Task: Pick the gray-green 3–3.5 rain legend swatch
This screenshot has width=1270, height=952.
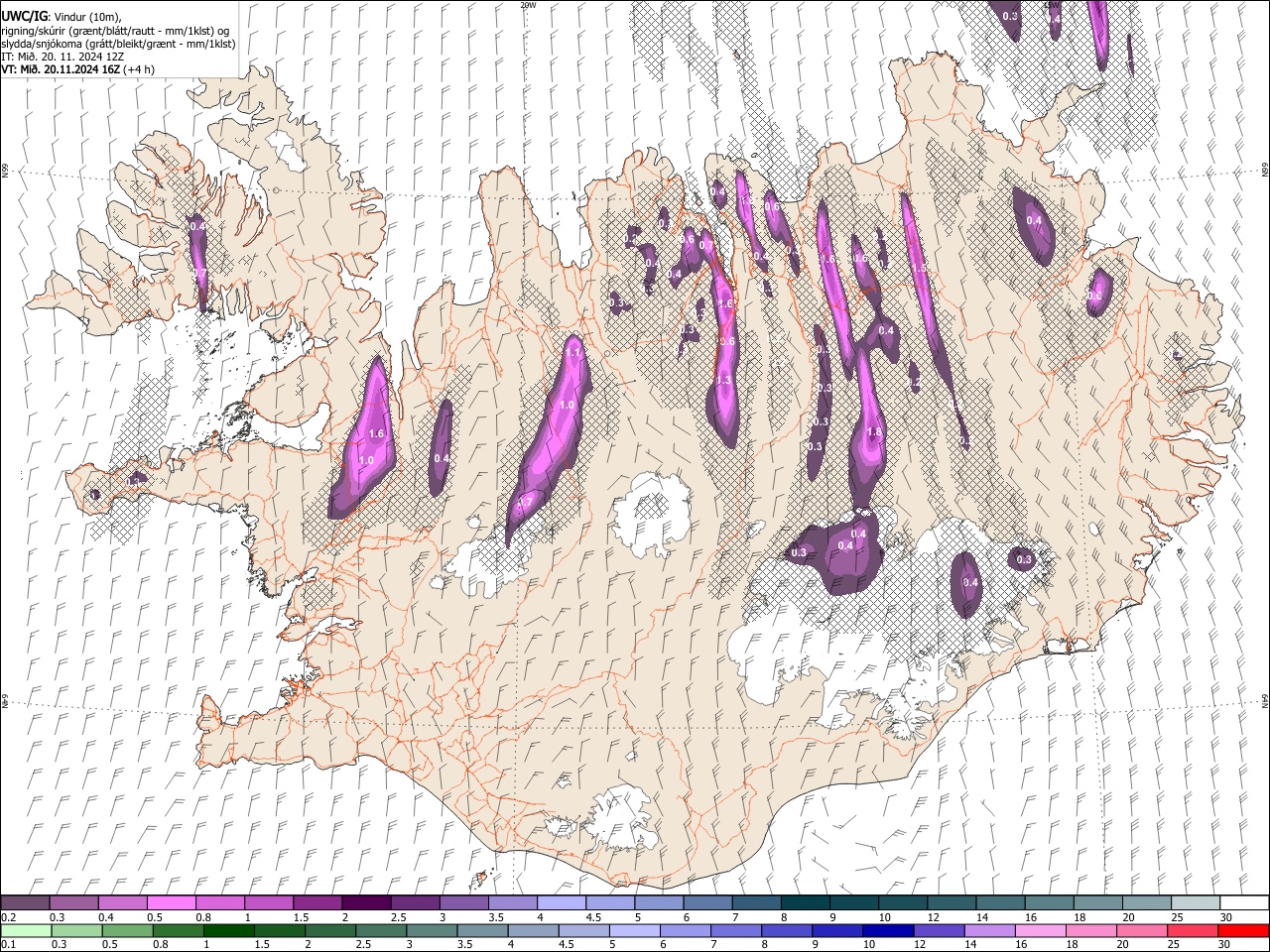Action: point(432,930)
